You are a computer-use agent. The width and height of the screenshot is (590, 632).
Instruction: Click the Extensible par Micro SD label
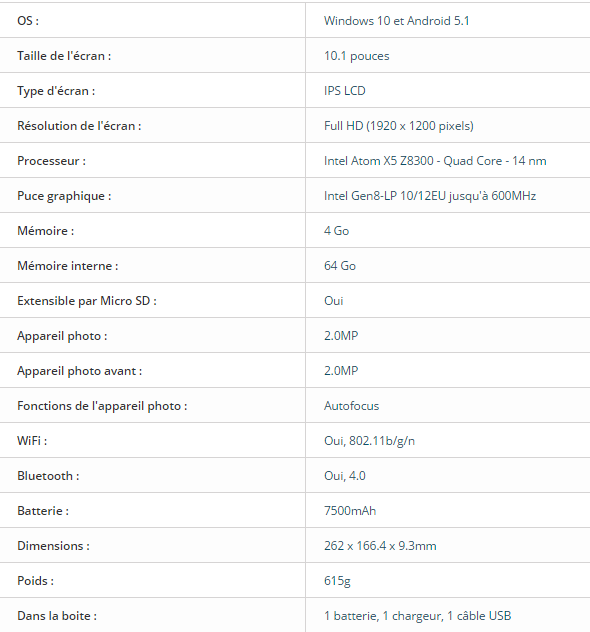point(87,301)
